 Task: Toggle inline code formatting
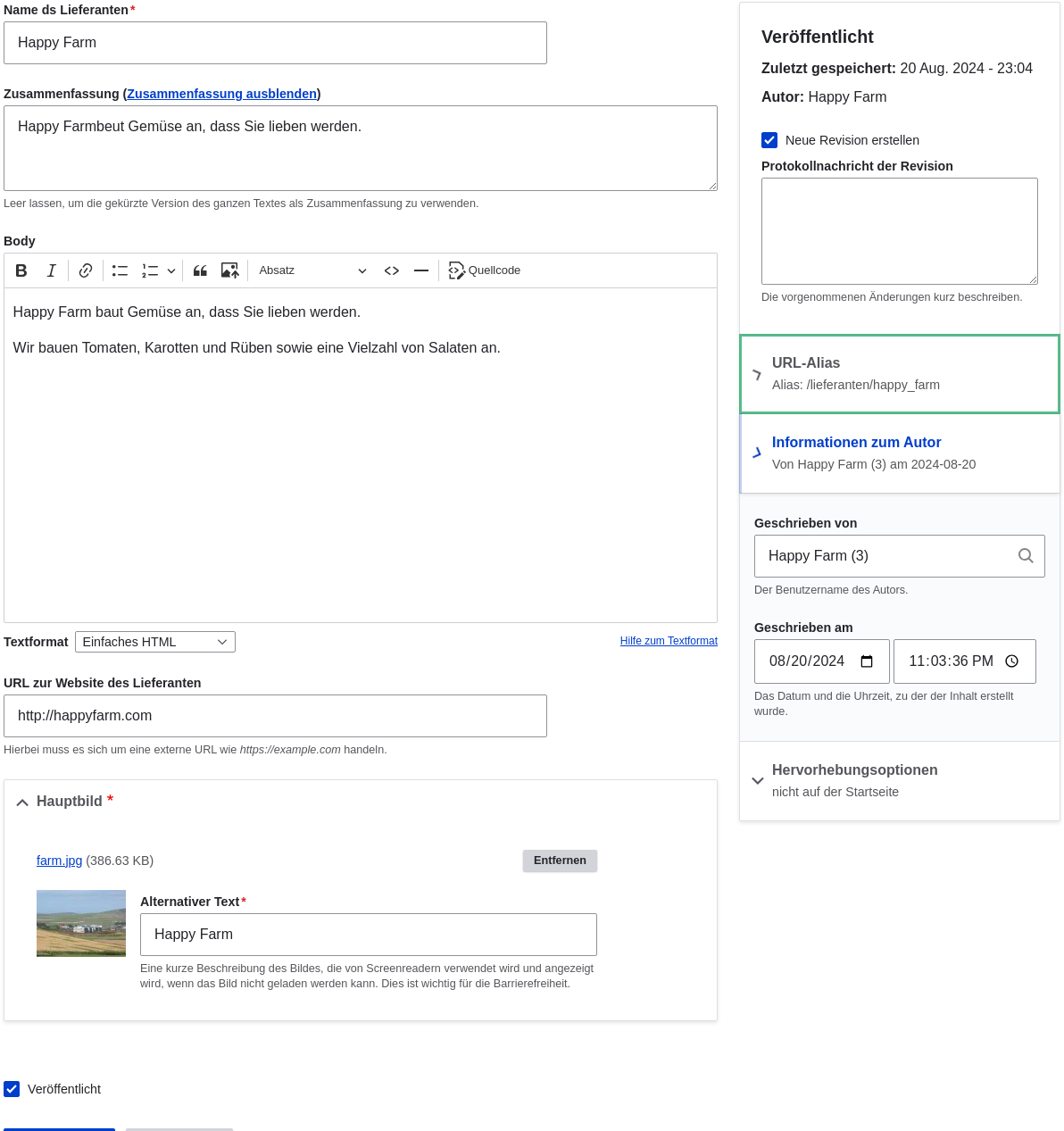[392, 270]
